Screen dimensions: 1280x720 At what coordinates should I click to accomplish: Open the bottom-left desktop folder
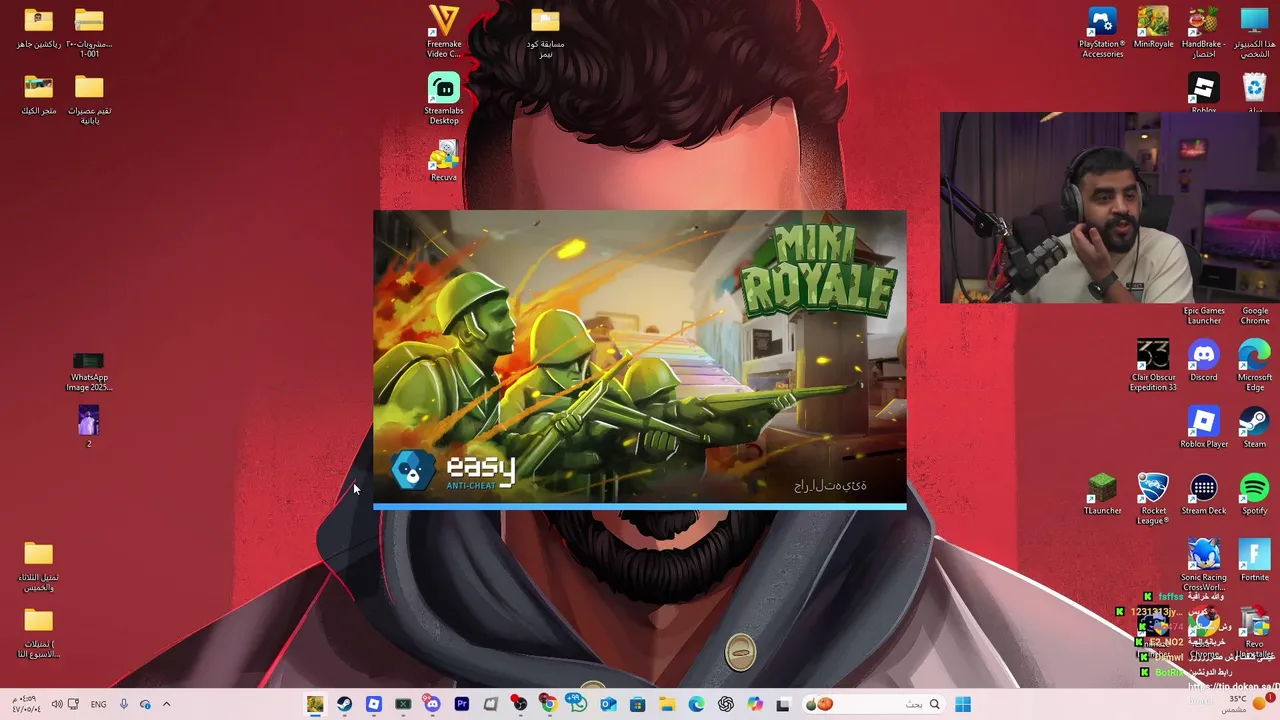(39, 632)
